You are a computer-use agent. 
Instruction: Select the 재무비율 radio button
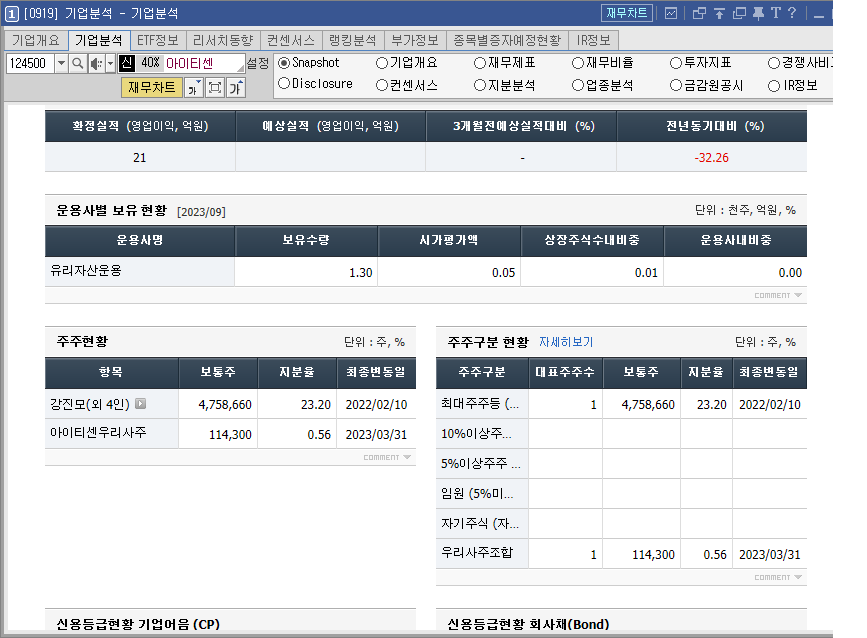pos(578,63)
